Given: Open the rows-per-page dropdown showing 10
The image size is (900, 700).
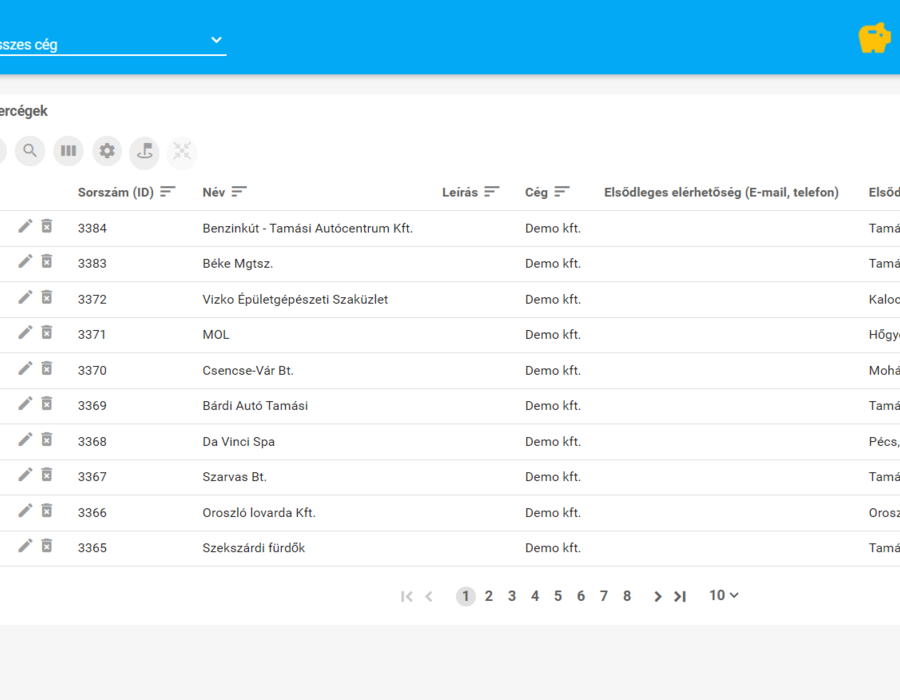Looking at the screenshot, I should point(724,596).
